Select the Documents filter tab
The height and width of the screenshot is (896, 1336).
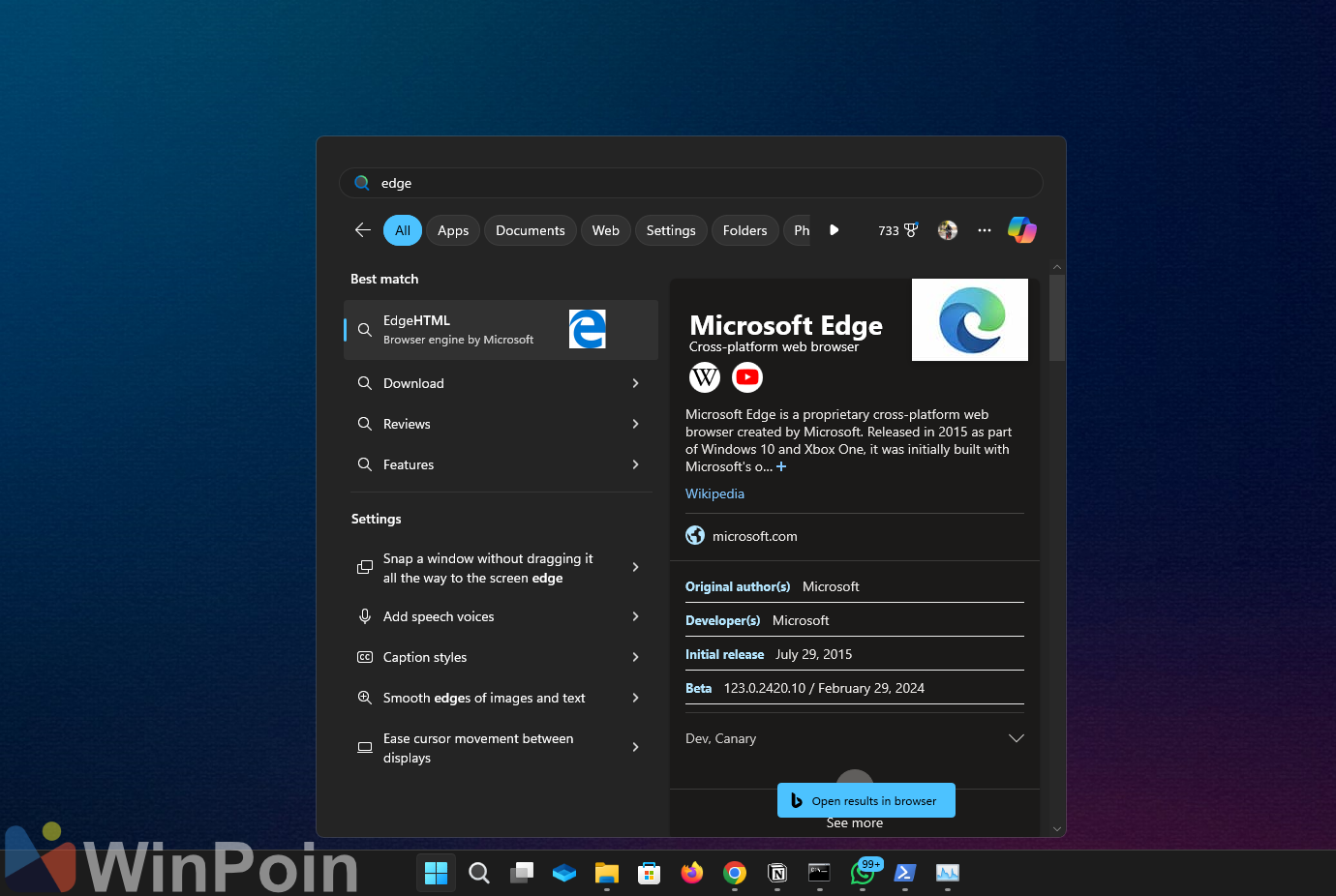530,230
